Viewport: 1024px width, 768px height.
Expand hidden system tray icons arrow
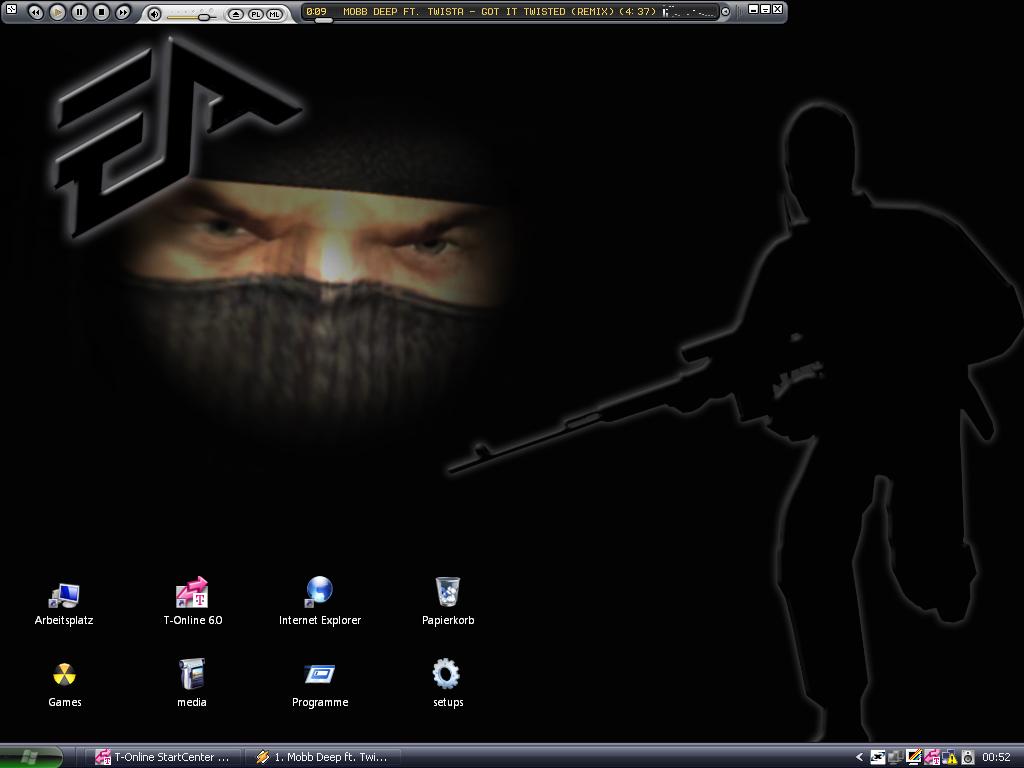[859, 758]
